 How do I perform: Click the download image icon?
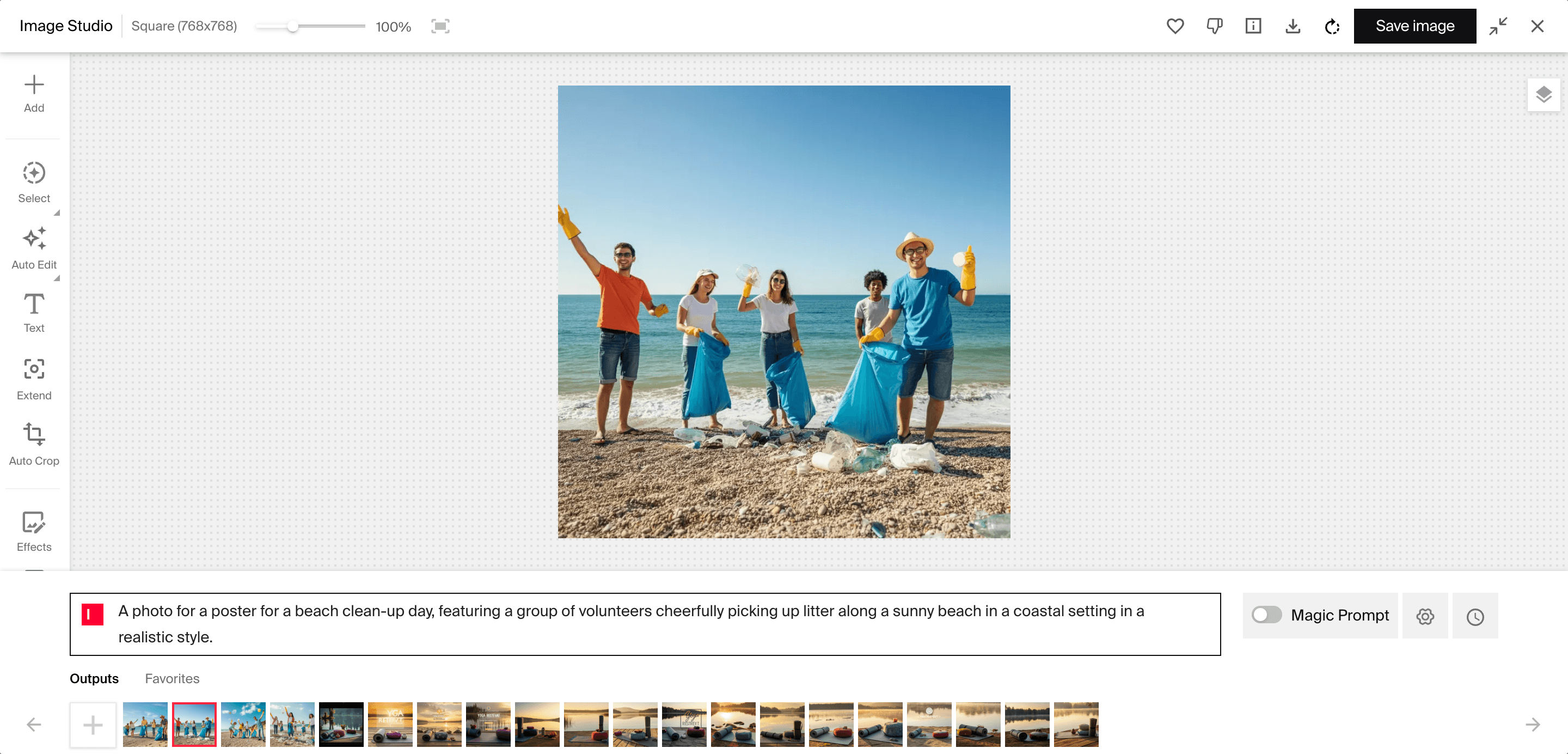click(x=1293, y=25)
